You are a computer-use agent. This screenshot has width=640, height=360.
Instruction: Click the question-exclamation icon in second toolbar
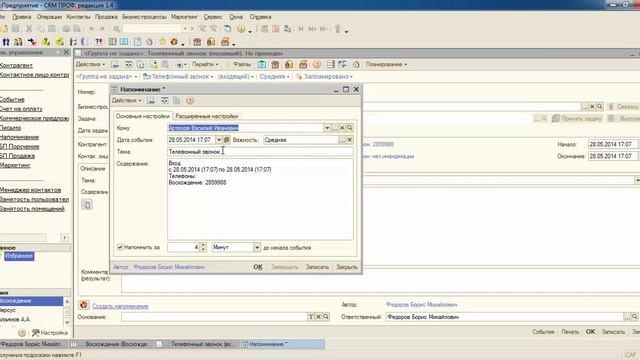pos(98,42)
